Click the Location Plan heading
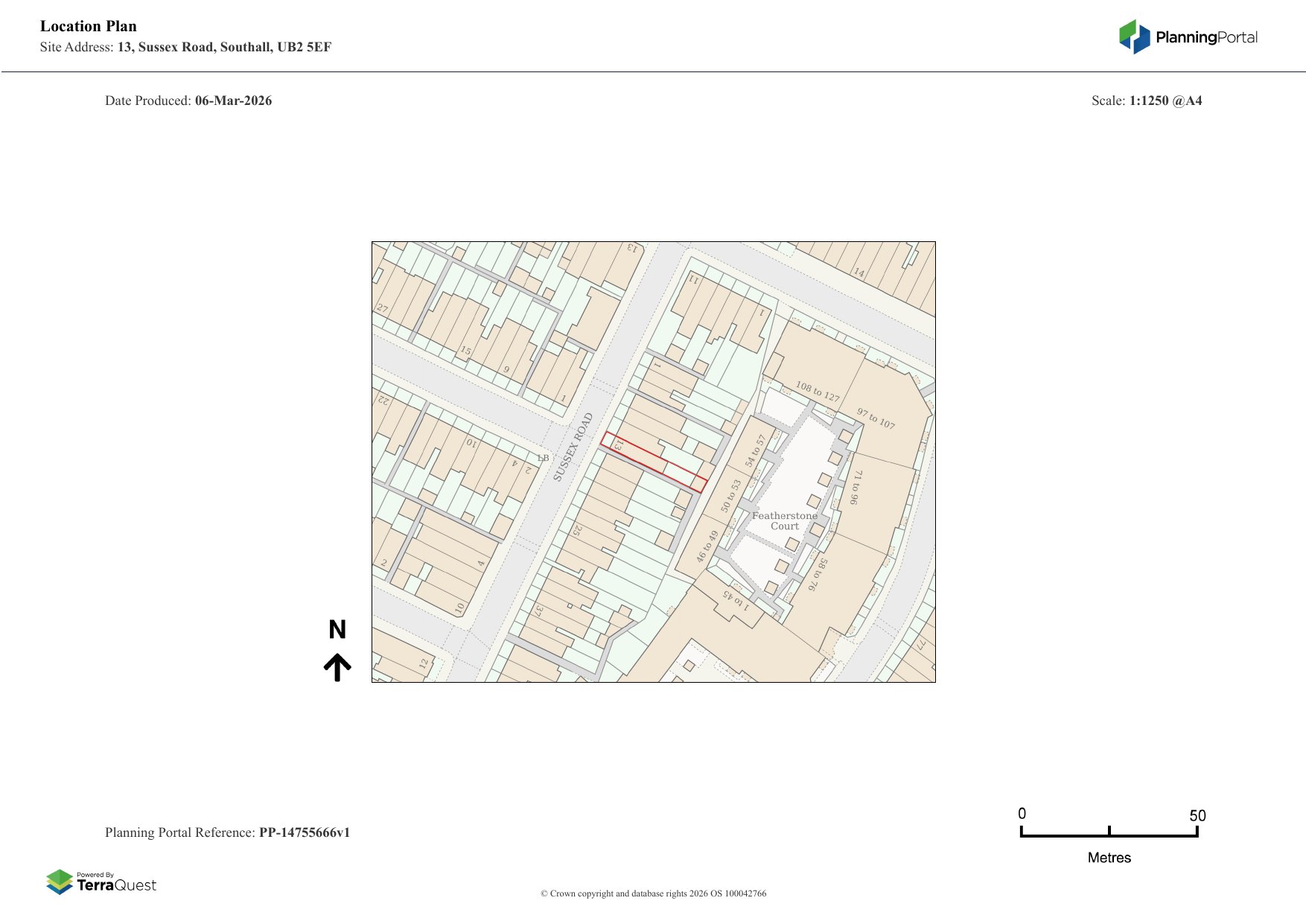The height and width of the screenshot is (924, 1306). 89,26
